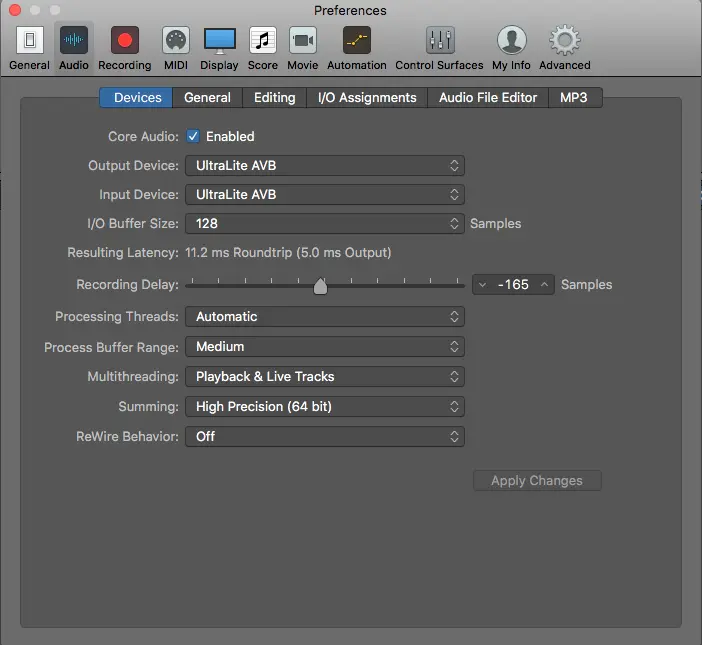702x645 pixels.
Task: Switch to the MP3 tab
Action: click(575, 98)
